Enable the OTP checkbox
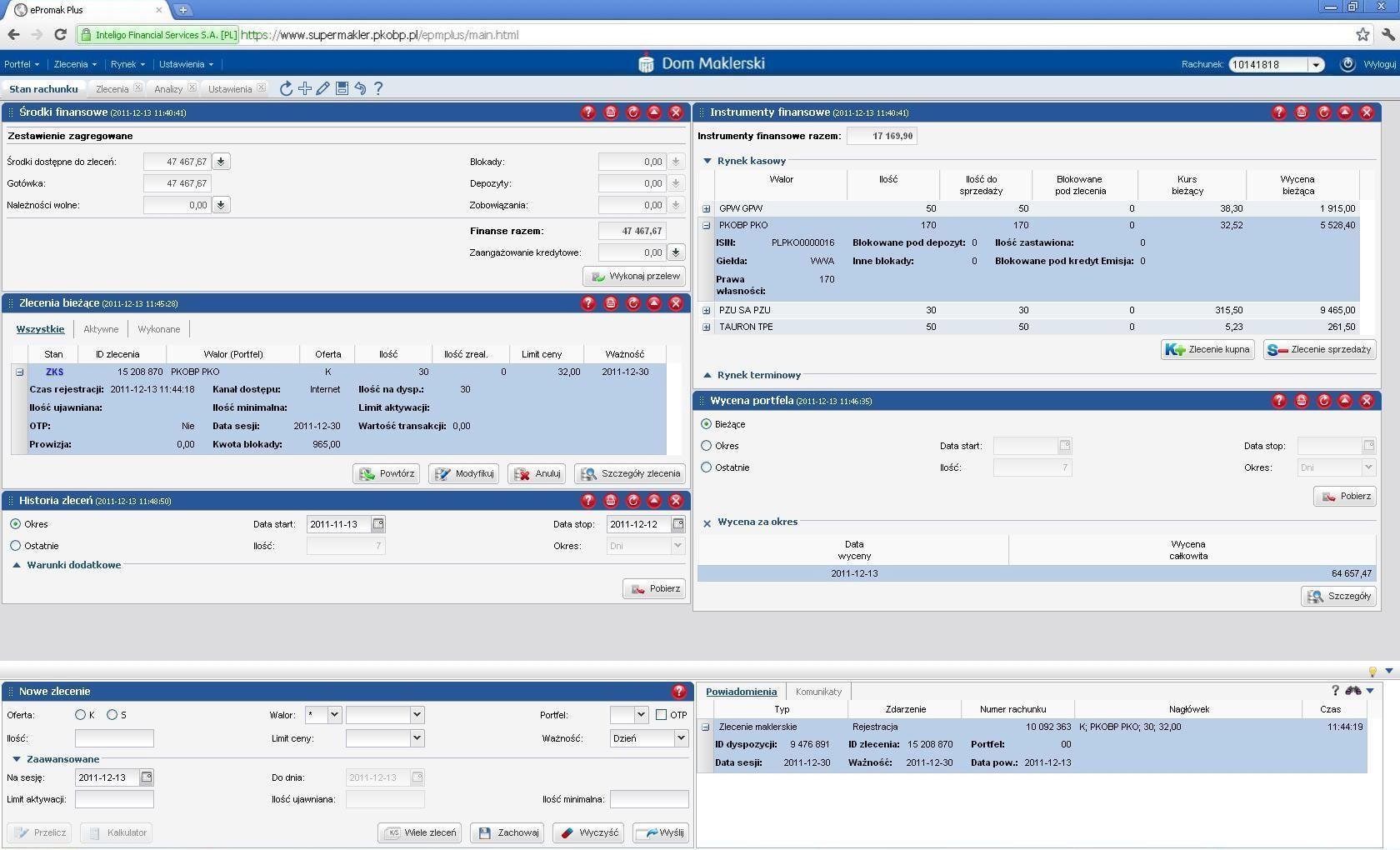The height and width of the screenshot is (850, 1400). pyautogui.click(x=661, y=715)
